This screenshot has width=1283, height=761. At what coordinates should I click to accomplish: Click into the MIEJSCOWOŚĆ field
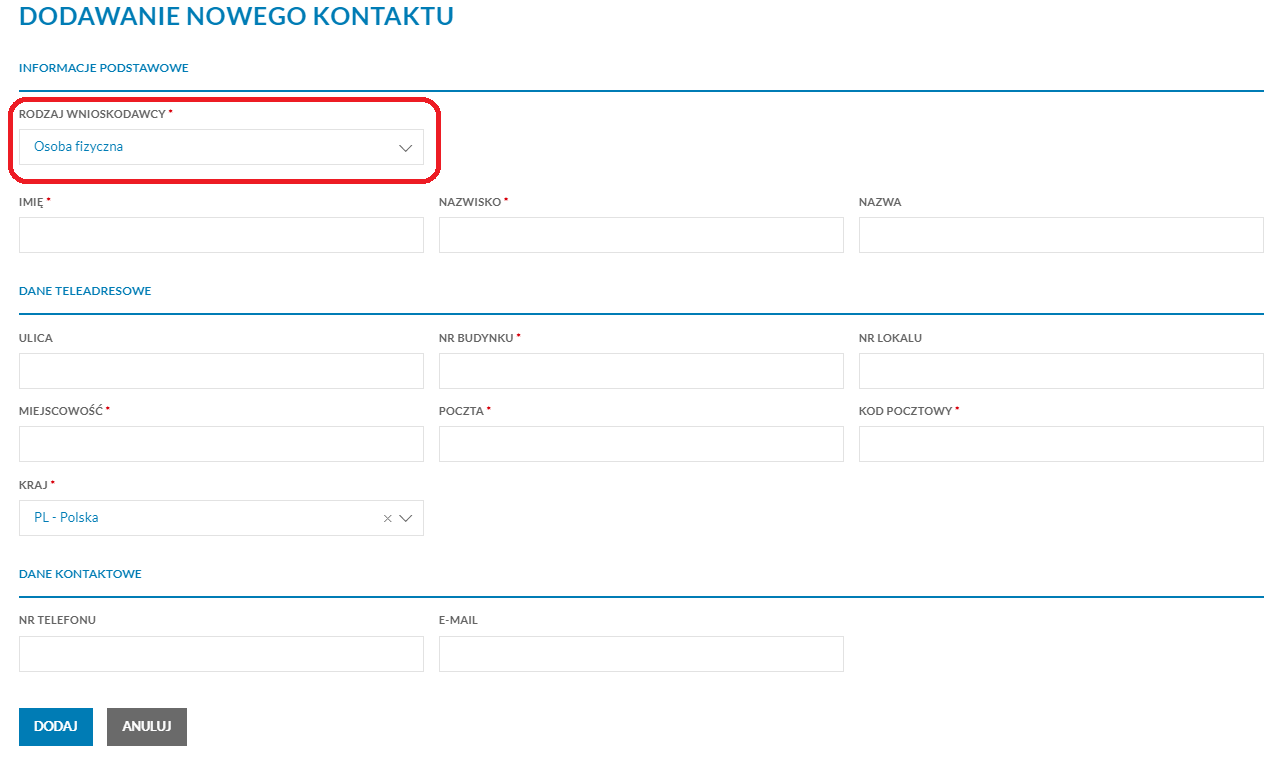(220, 443)
